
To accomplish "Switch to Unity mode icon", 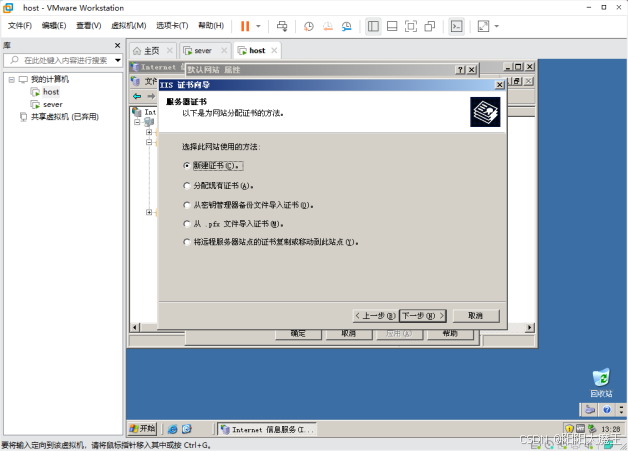I will tap(430, 26).
